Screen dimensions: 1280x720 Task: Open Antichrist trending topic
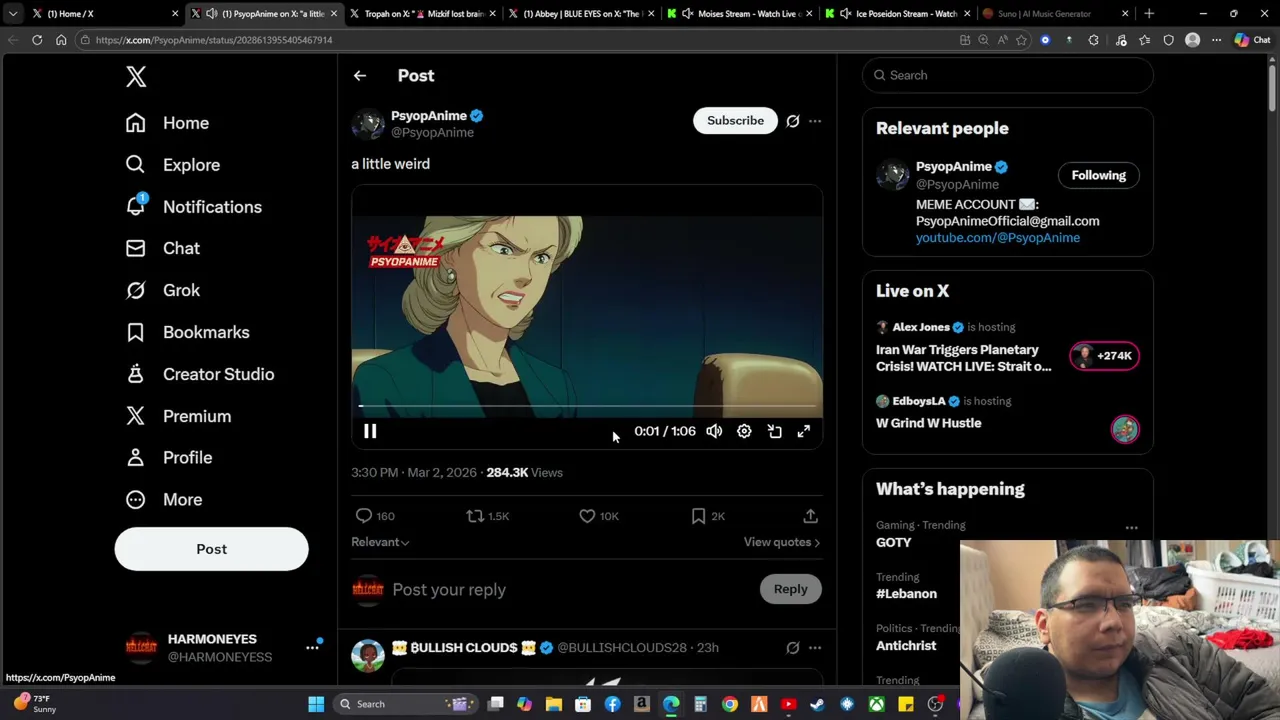pos(906,646)
